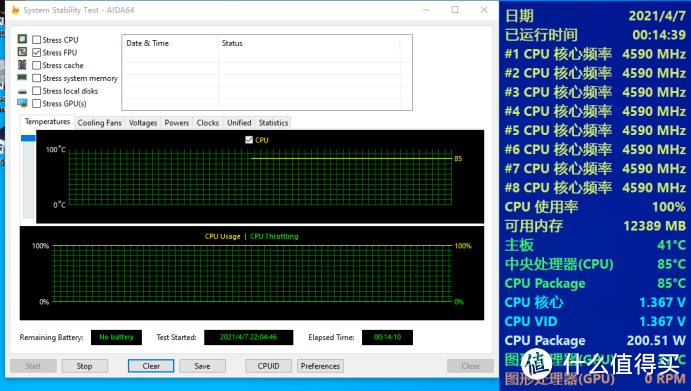The width and height of the screenshot is (691, 391).
Task: Click the Clear button
Action: [x=151, y=366]
